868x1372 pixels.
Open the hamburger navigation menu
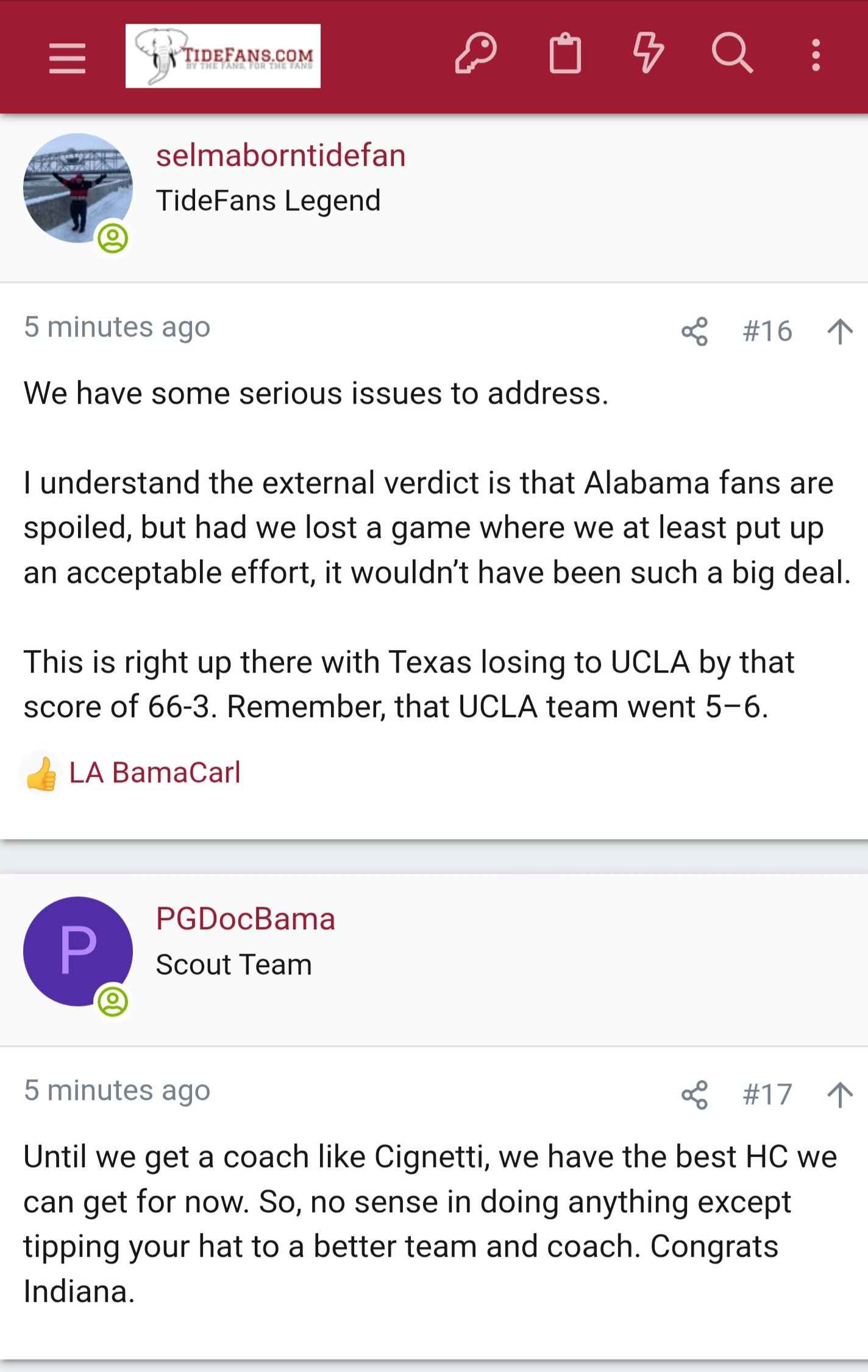pyautogui.click(x=67, y=57)
